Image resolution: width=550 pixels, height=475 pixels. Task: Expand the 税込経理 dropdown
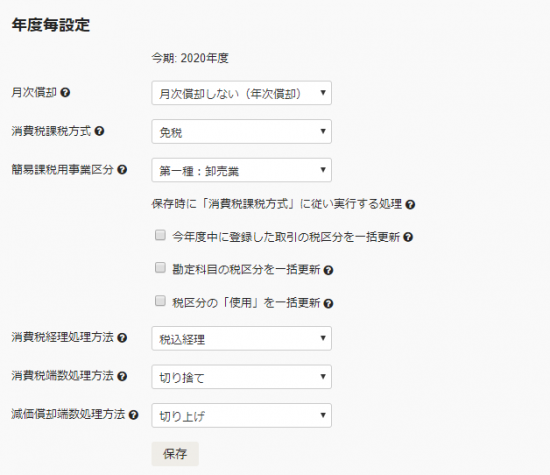[242, 338]
